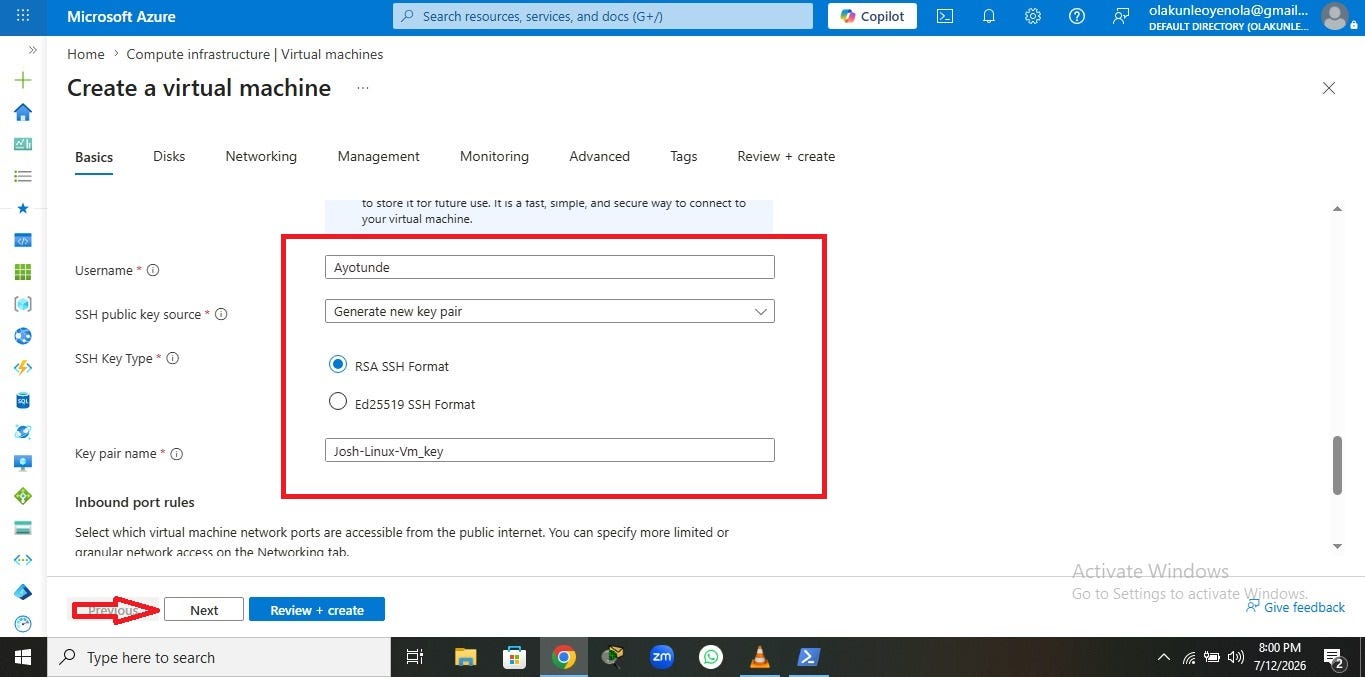
Task: Show info tooltip next to SSH Key Type
Action: point(172,358)
